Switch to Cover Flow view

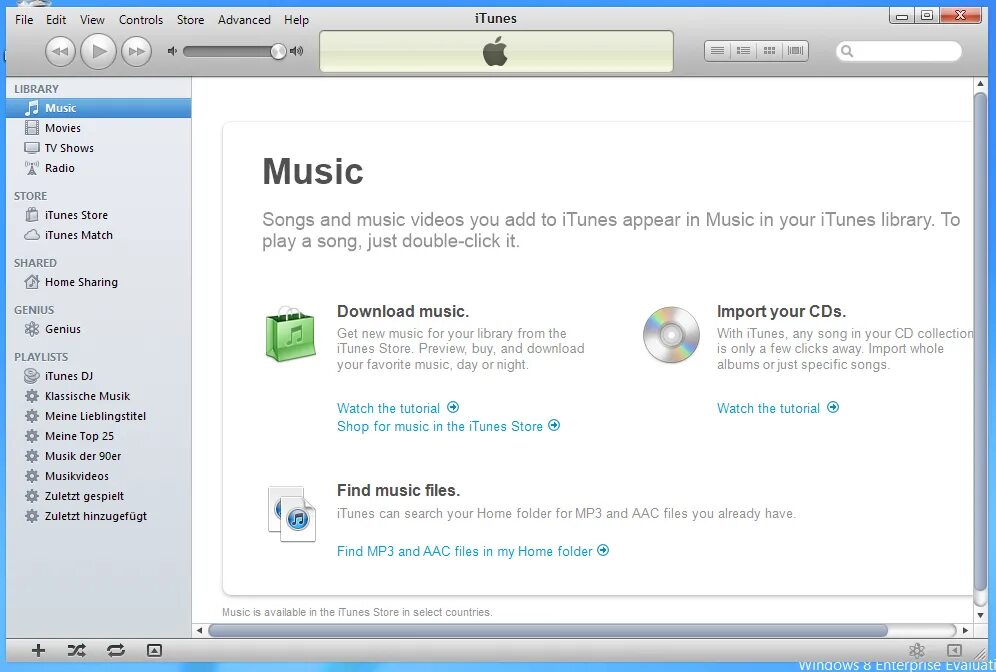(795, 51)
